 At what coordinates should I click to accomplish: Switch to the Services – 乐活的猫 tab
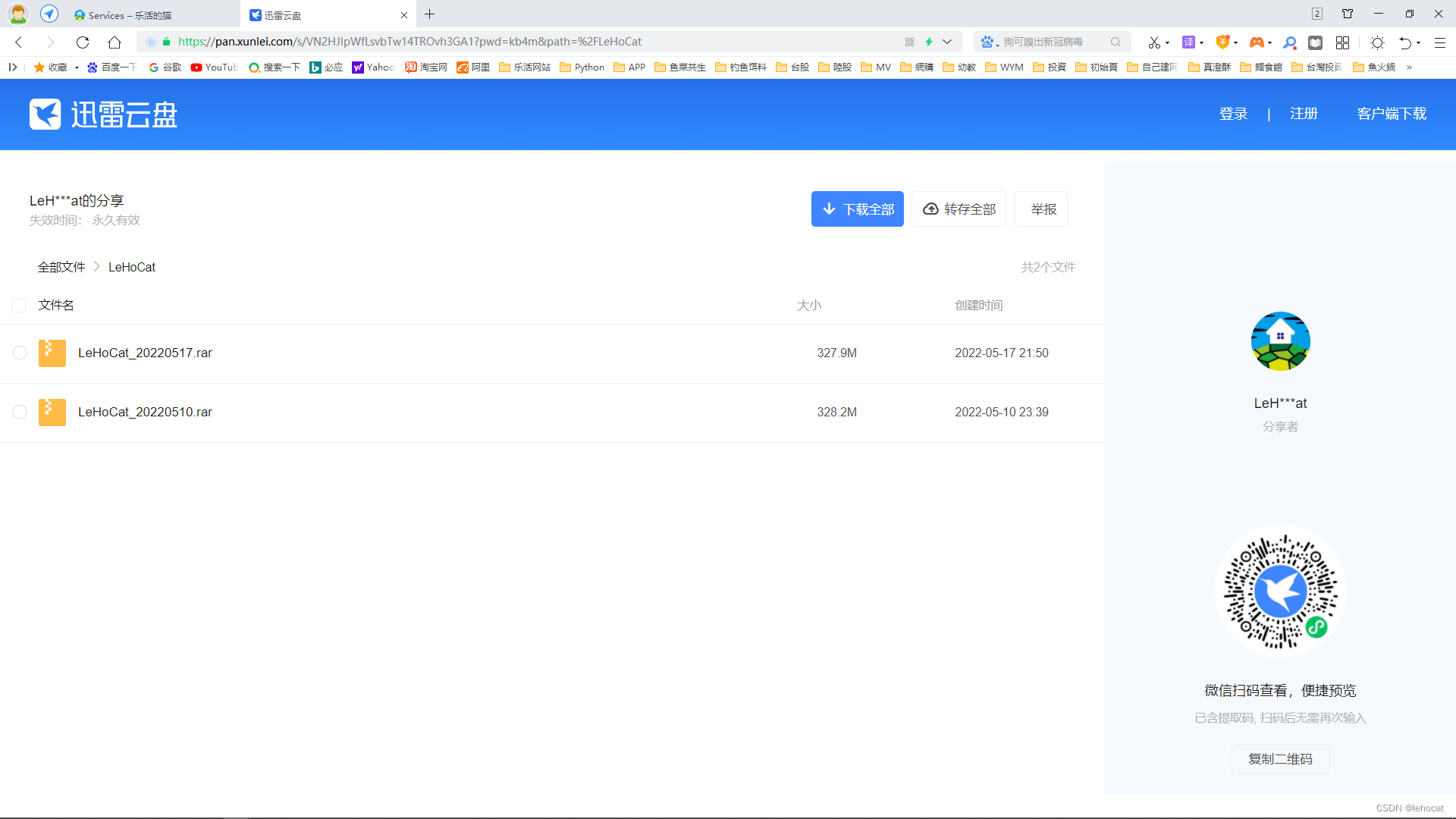[129, 15]
